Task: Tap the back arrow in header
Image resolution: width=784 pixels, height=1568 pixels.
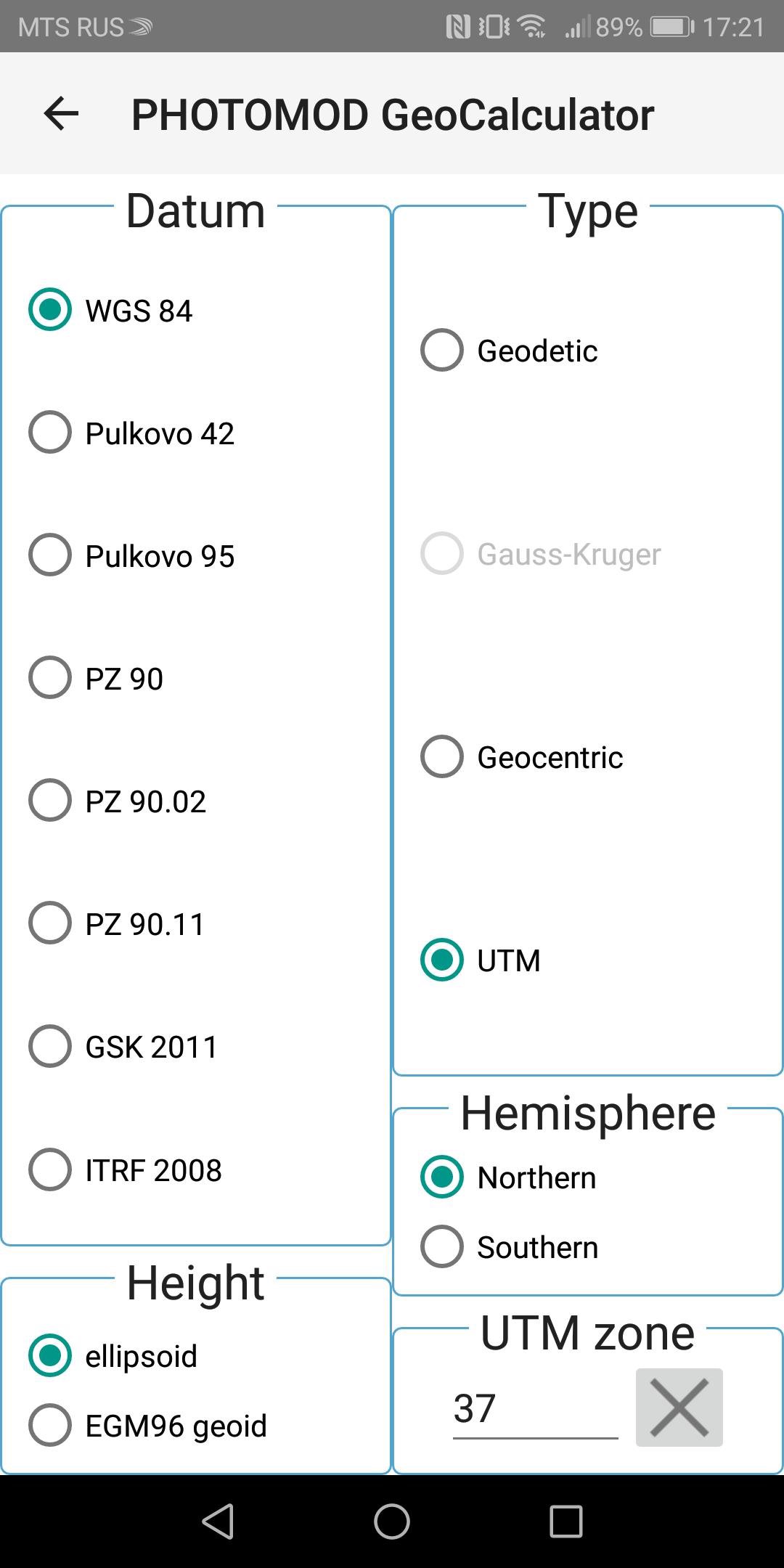Action: [x=61, y=114]
